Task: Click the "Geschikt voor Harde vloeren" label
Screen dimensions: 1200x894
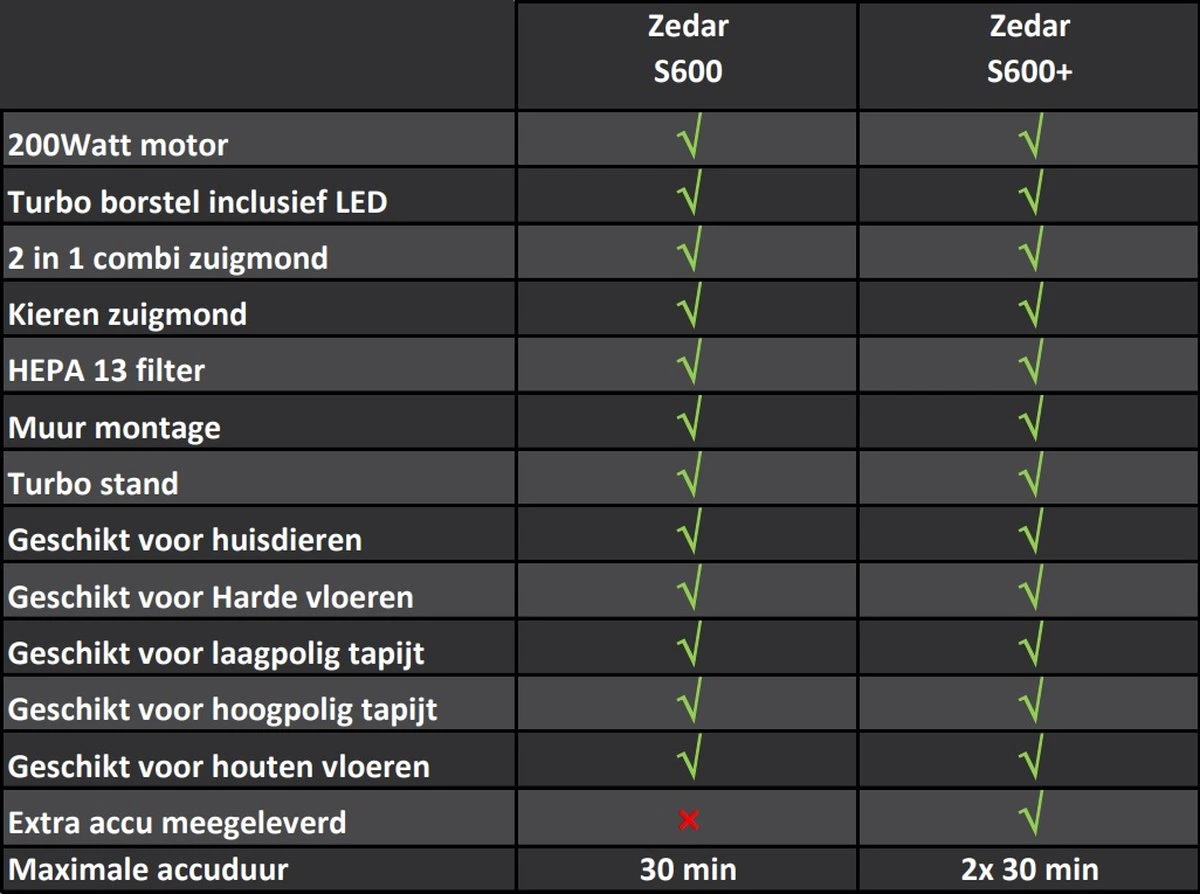Action: coord(211,597)
